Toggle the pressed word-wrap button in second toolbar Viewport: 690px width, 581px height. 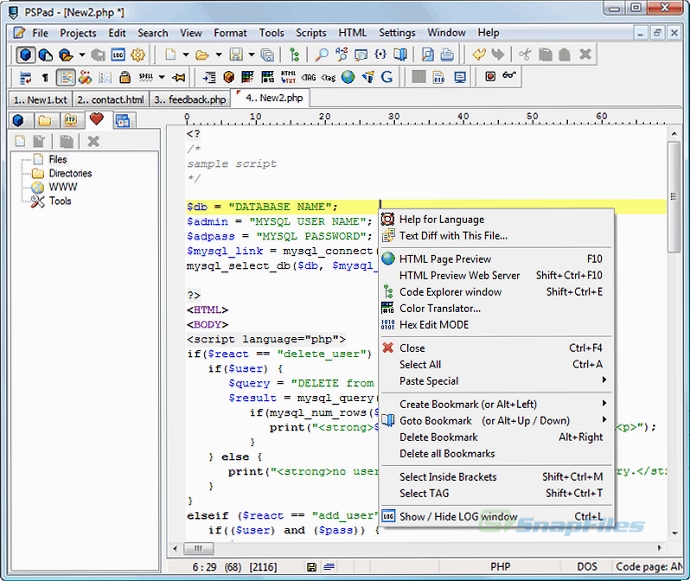[x=66, y=77]
